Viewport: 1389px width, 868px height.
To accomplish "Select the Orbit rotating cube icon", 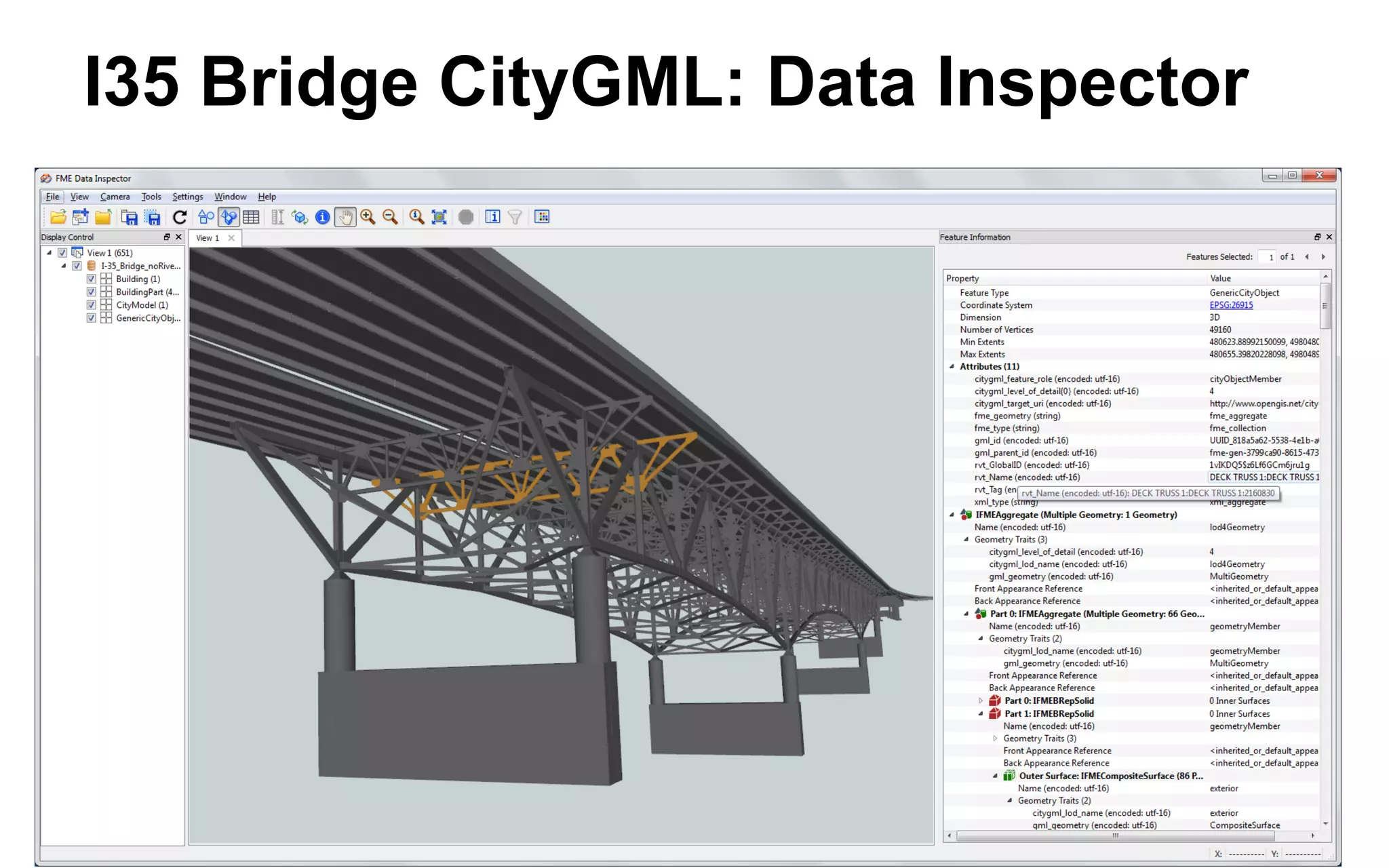I will pos(300,217).
